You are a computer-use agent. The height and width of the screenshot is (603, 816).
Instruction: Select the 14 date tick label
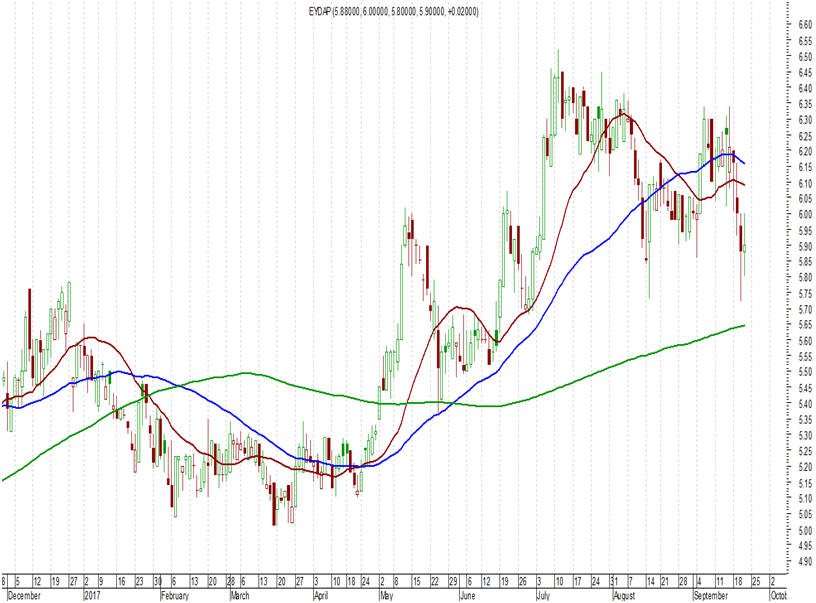click(651, 581)
